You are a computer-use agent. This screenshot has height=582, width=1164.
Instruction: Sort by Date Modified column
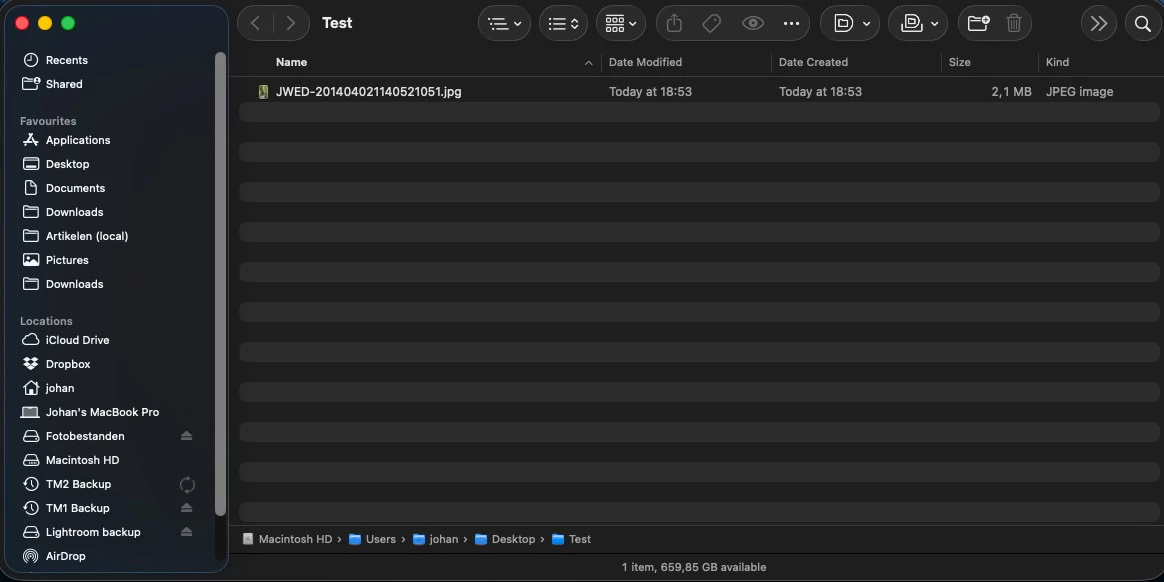point(645,62)
